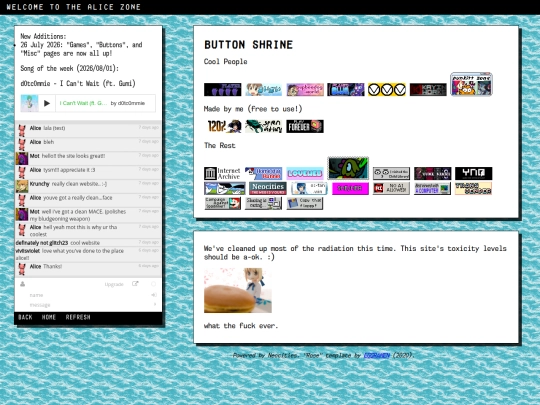Click the Neocities 'web is yours' button

tap(268, 188)
